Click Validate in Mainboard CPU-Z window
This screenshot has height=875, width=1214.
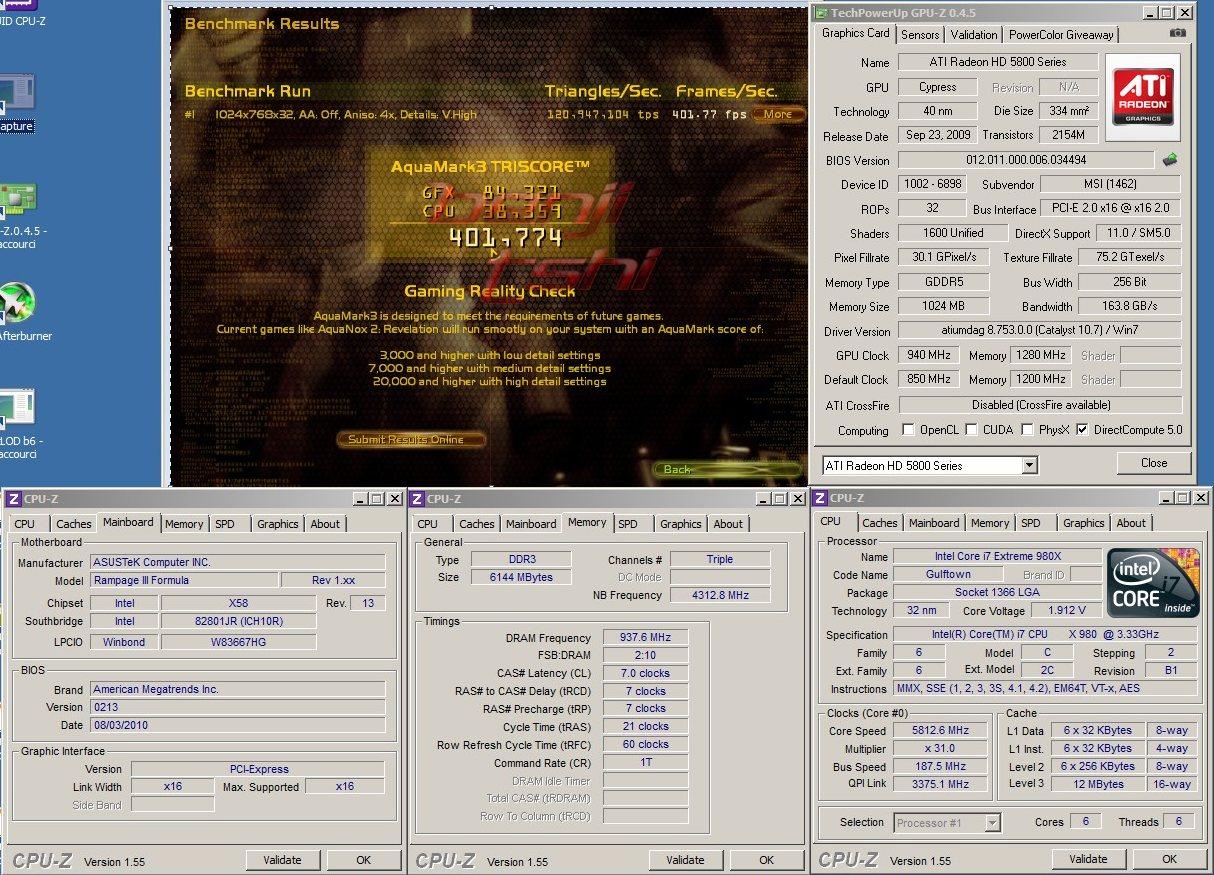[282, 859]
